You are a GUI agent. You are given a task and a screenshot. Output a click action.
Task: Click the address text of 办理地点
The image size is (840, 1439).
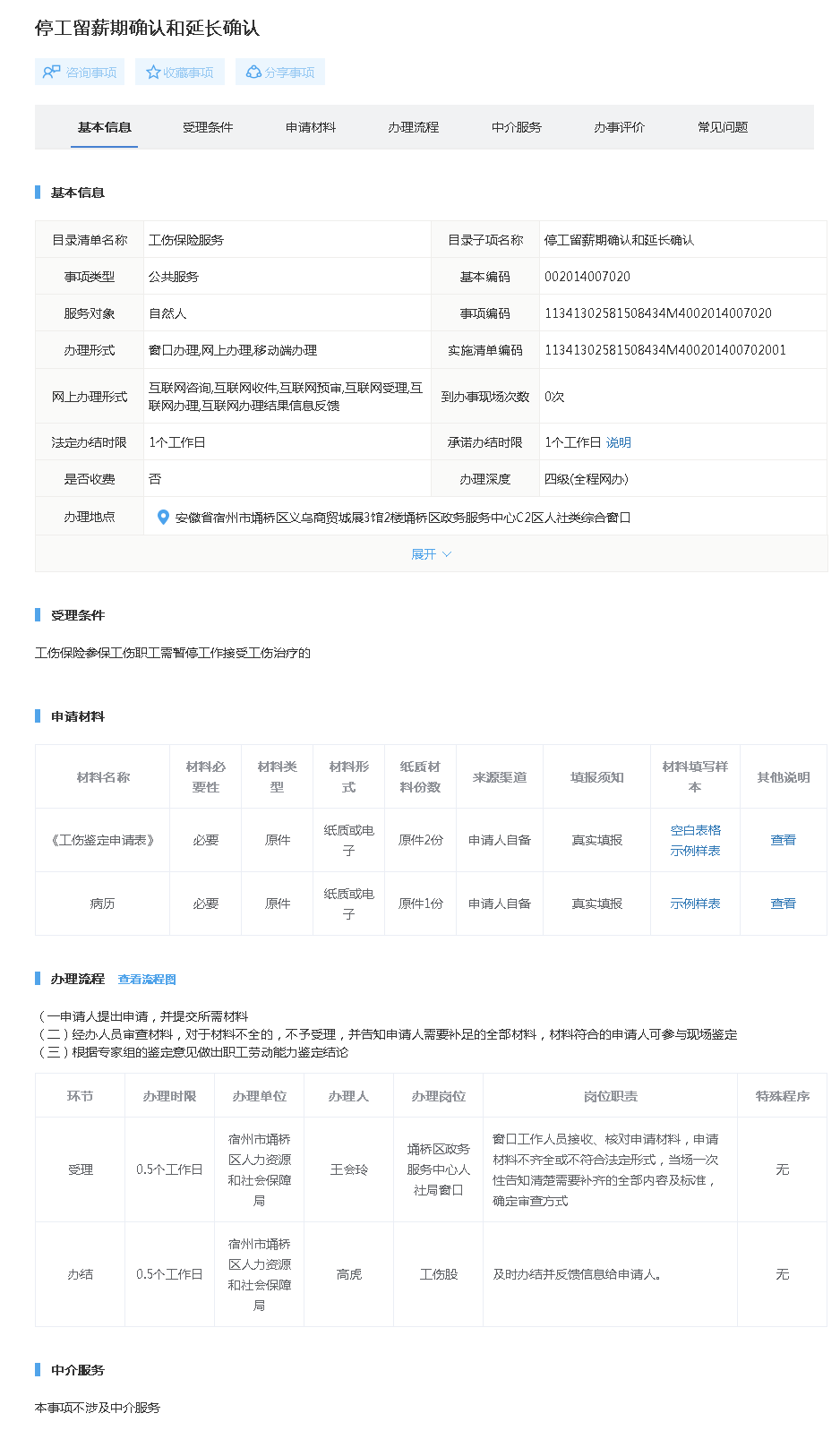(x=403, y=518)
